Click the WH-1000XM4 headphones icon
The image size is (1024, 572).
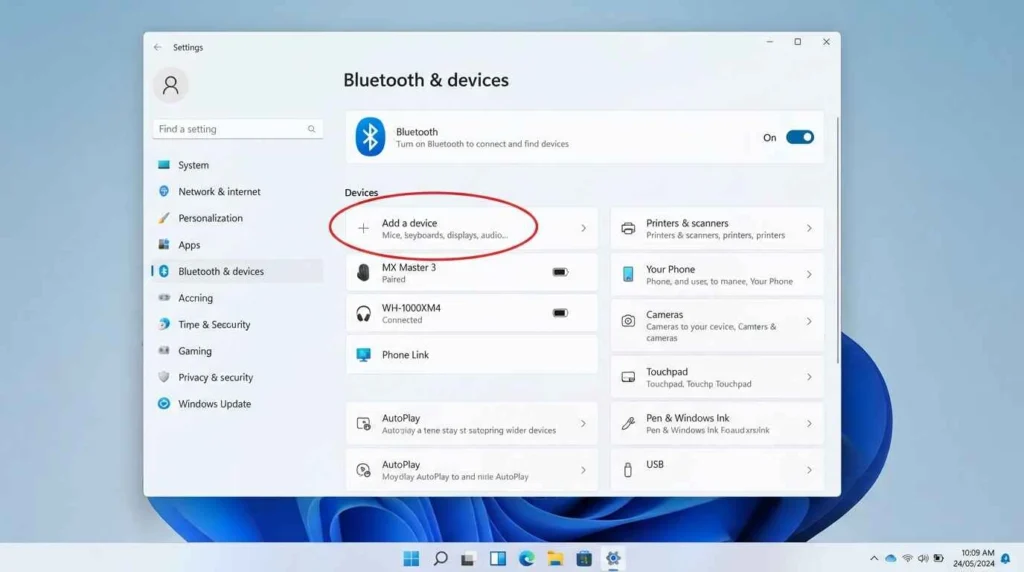pyautogui.click(x=363, y=313)
